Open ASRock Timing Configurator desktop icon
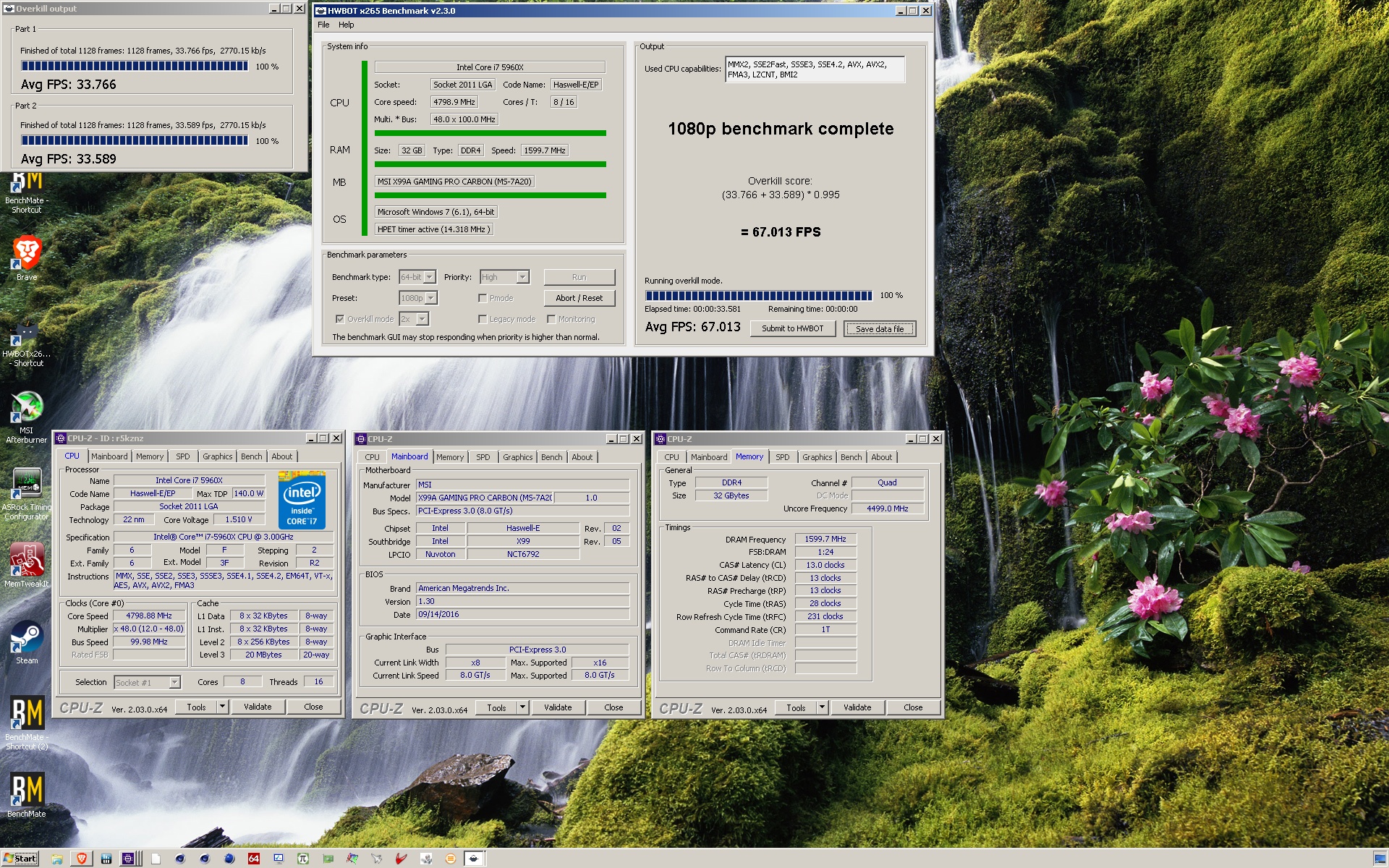 [27, 494]
